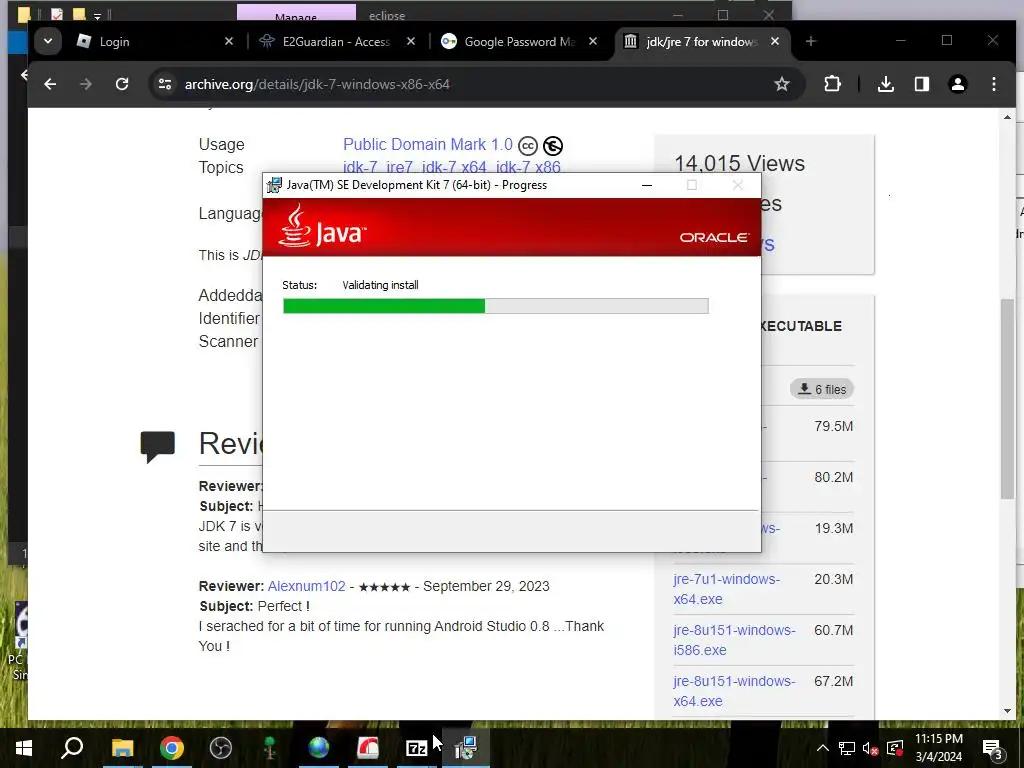Image resolution: width=1024 pixels, height=768 pixels.
Task: Open the tab search dropdown arrow
Action: [48, 41]
